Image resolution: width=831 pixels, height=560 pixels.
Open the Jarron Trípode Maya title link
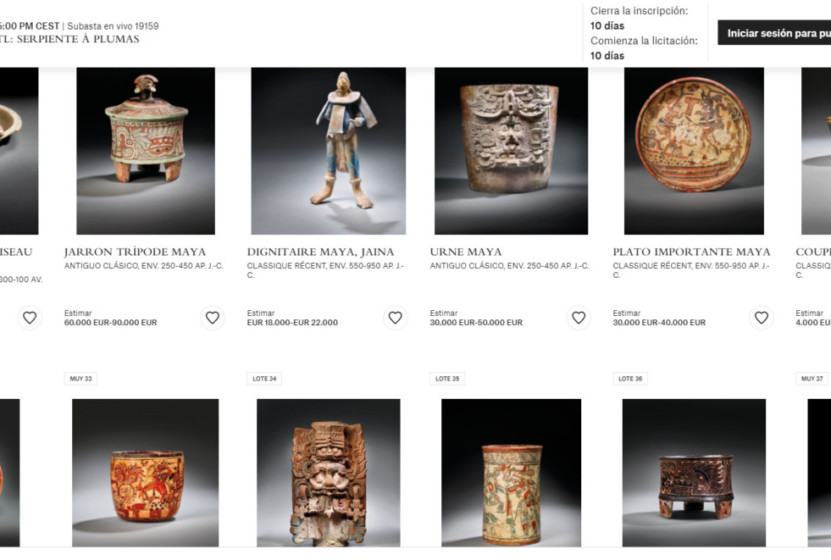pyautogui.click(x=135, y=252)
